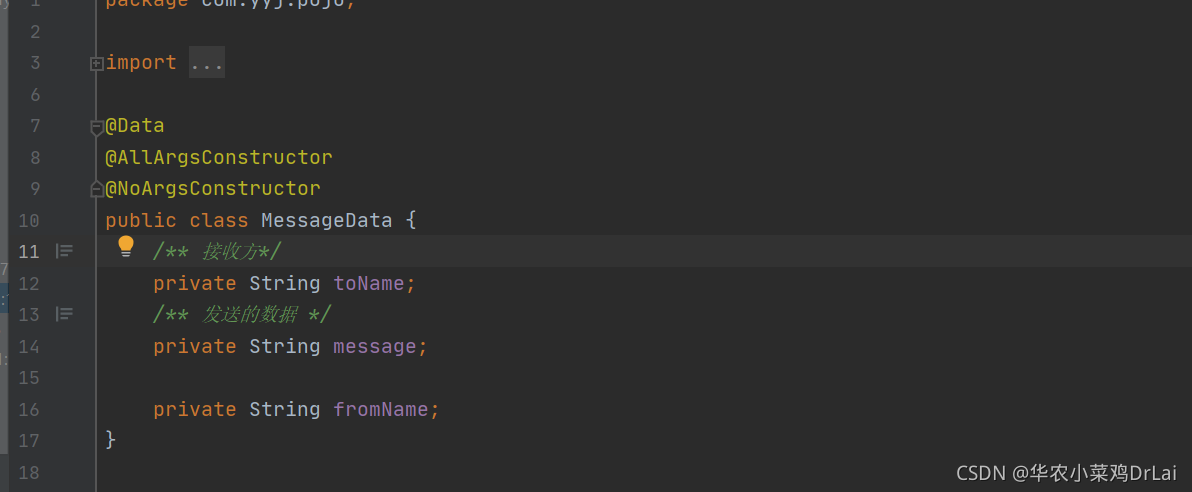The width and height of the screenshot is (1192, 492).
Task: Click the String type on line 14
Action: point(284,347)
